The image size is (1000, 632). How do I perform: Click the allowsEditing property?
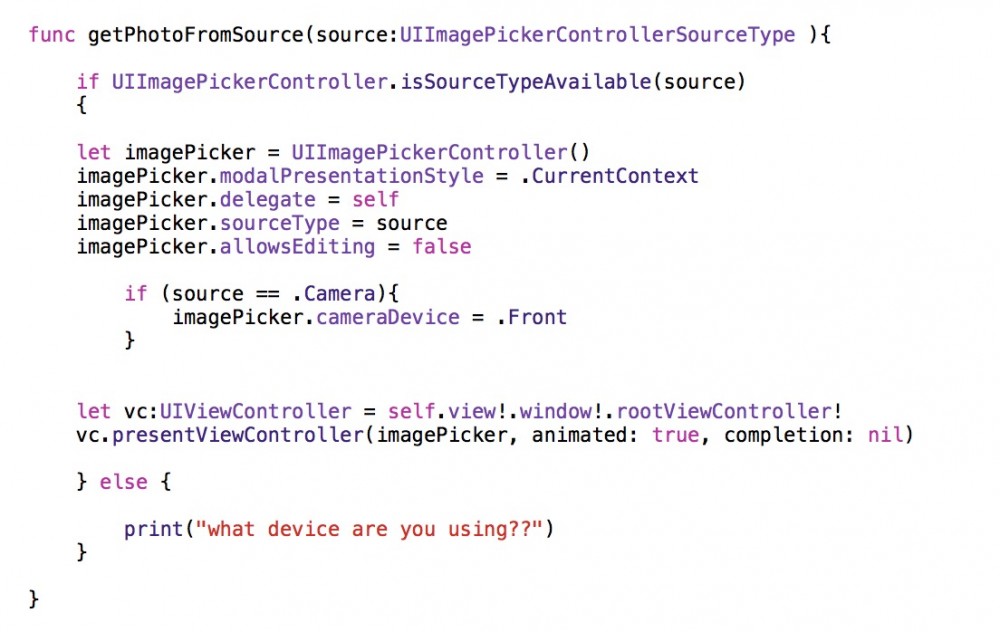(x=298, y=247)
